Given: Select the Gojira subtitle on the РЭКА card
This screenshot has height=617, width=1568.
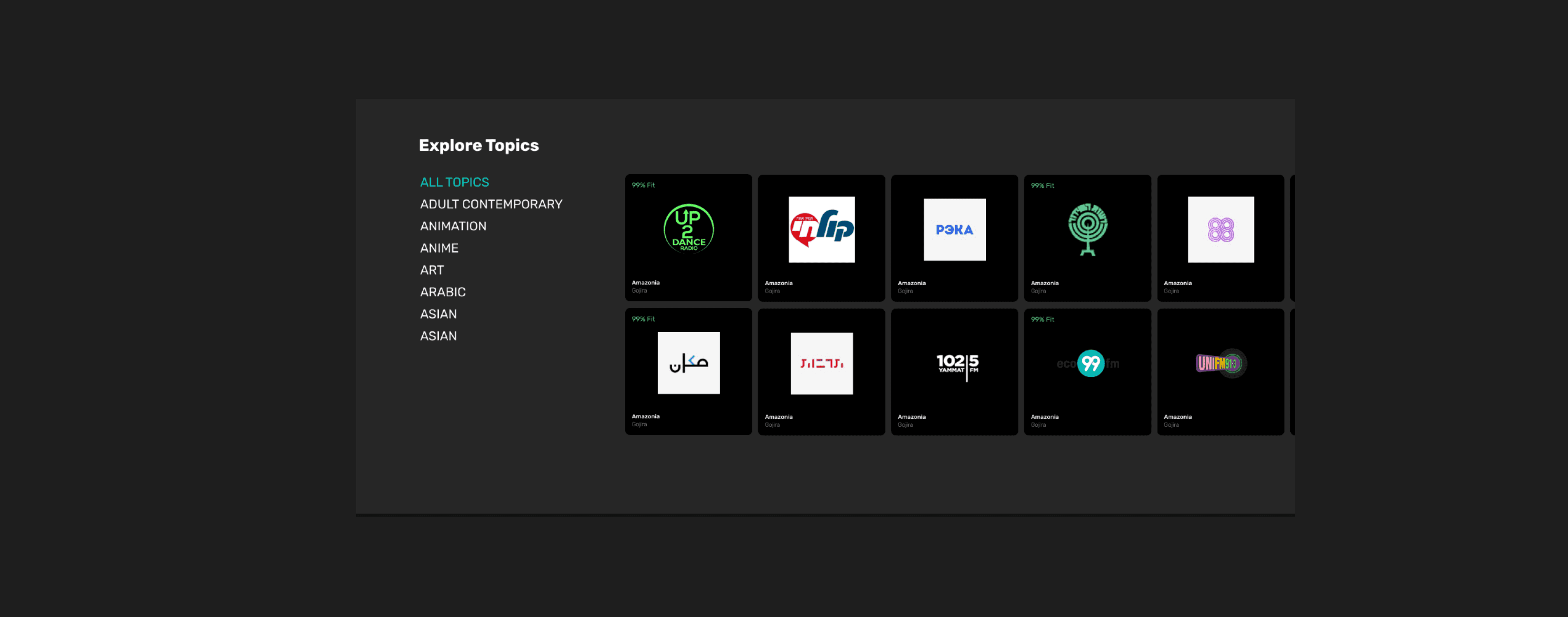Looking at the screenshot, I should (905, 291).
